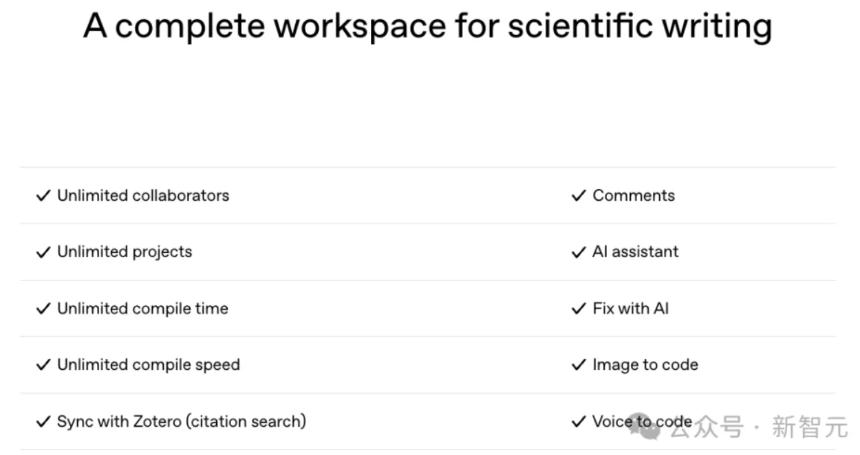Click the scientific writing workspace heading
Viewport: 860px width, 455px height.
pyautogui.click(x=427, y=27)
